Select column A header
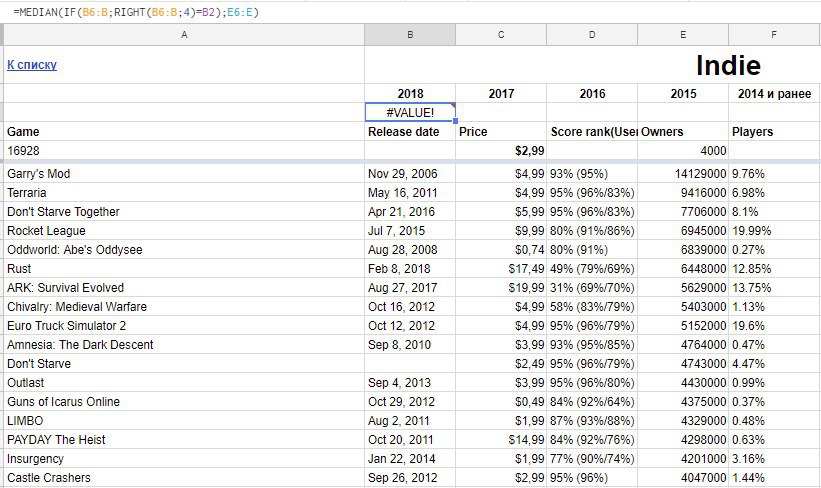The height and width of the screenshot is (488, 821). click(x=184, y=35)
